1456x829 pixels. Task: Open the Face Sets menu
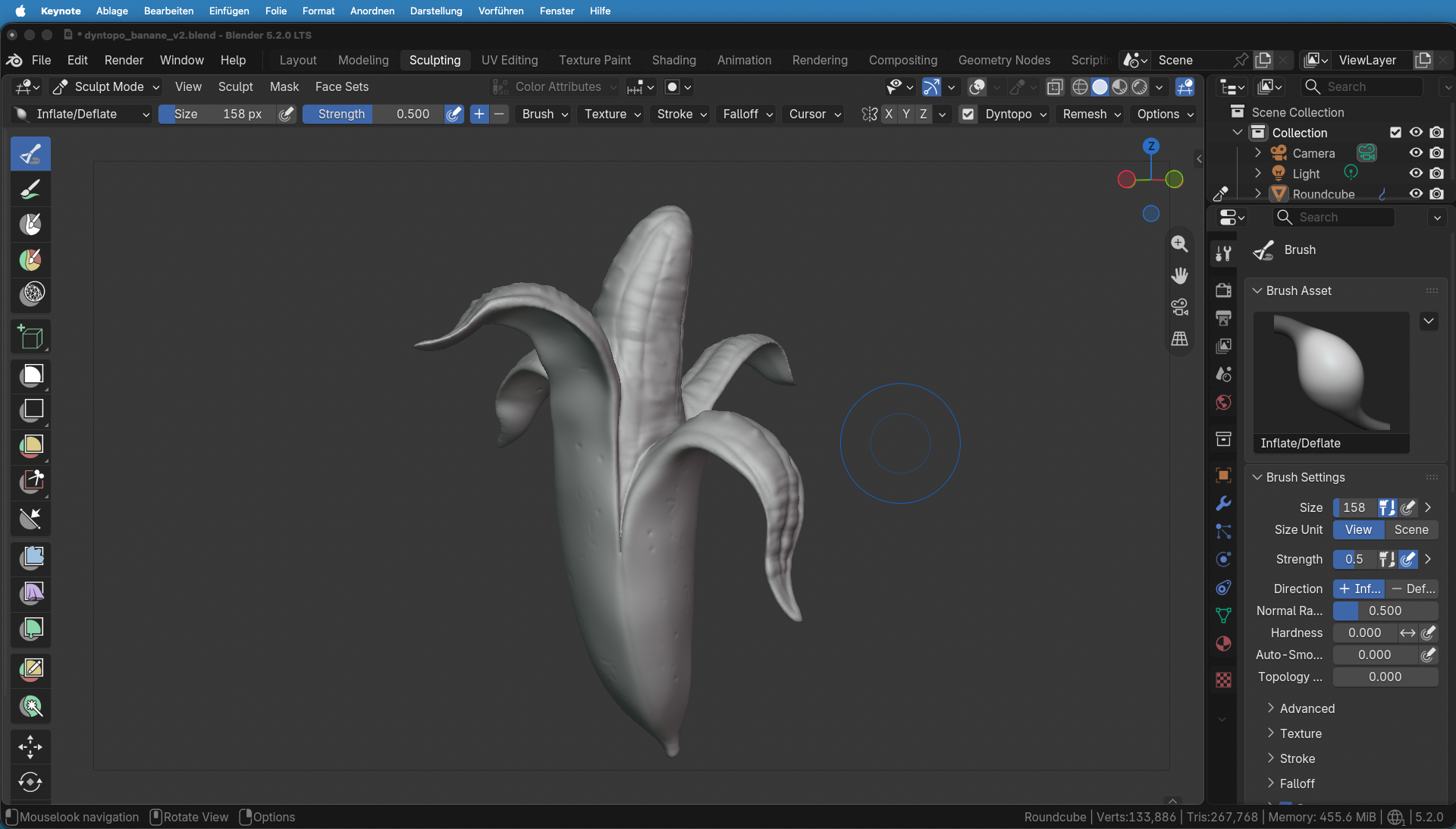(x=341, y=86)
